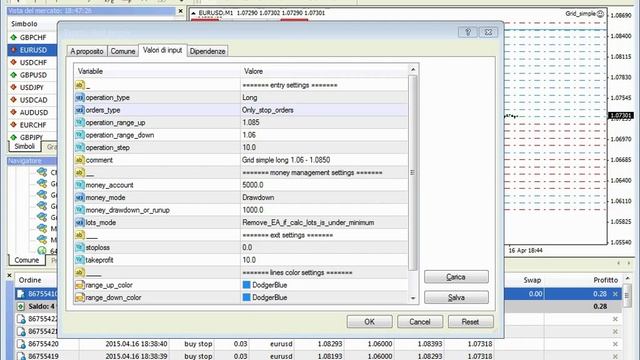This screenshot has width=640, height=360.
Task: Click the money_mode variable icon
Action: point(80,198)
